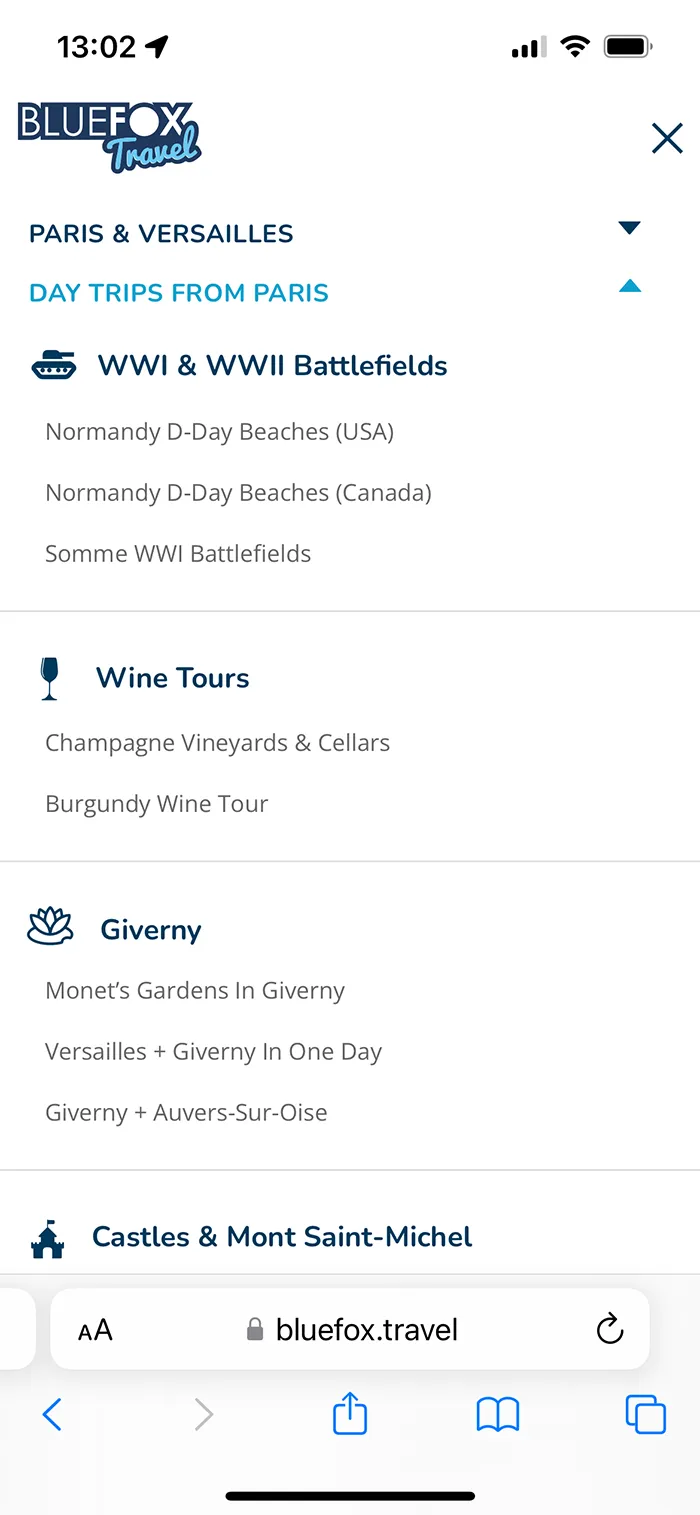Show Safari open tabs overview
Viewport: 700px width, 1515px height.
[645, 1414]
